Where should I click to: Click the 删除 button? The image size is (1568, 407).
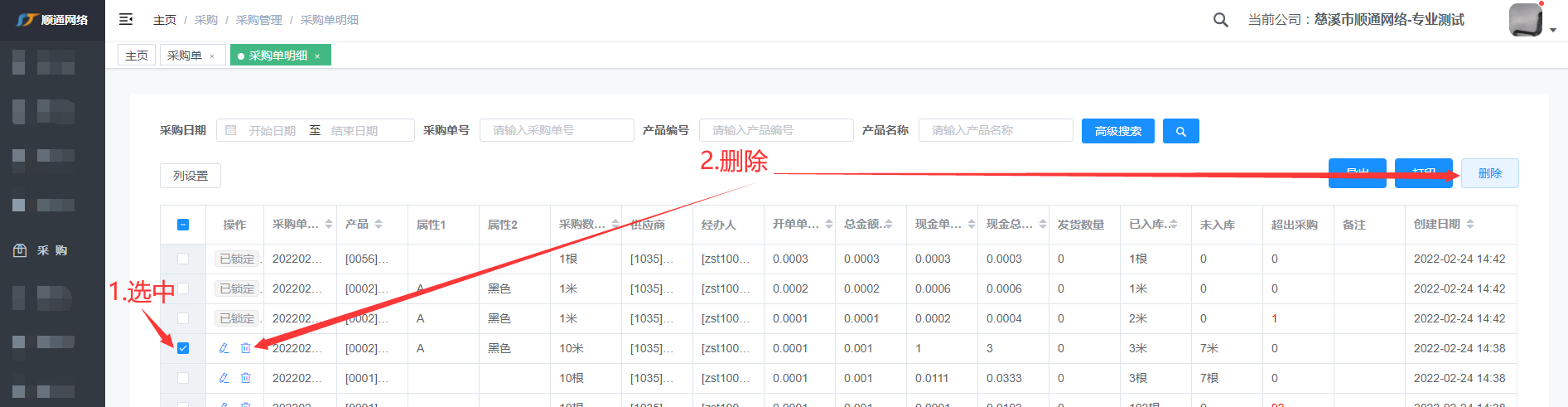click(x=1489, y=173)
